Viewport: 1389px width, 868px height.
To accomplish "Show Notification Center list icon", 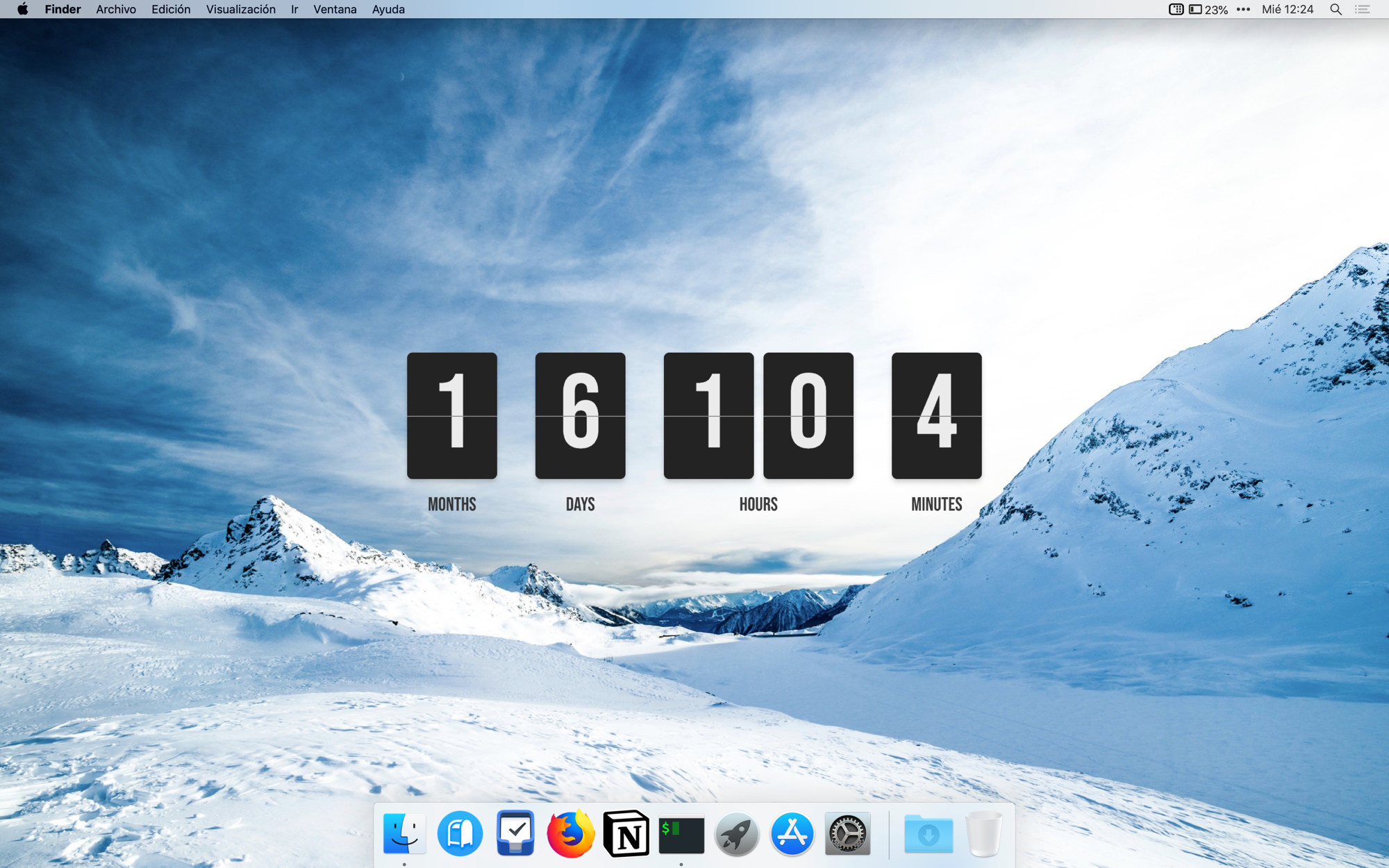I will pos(1363,9).
